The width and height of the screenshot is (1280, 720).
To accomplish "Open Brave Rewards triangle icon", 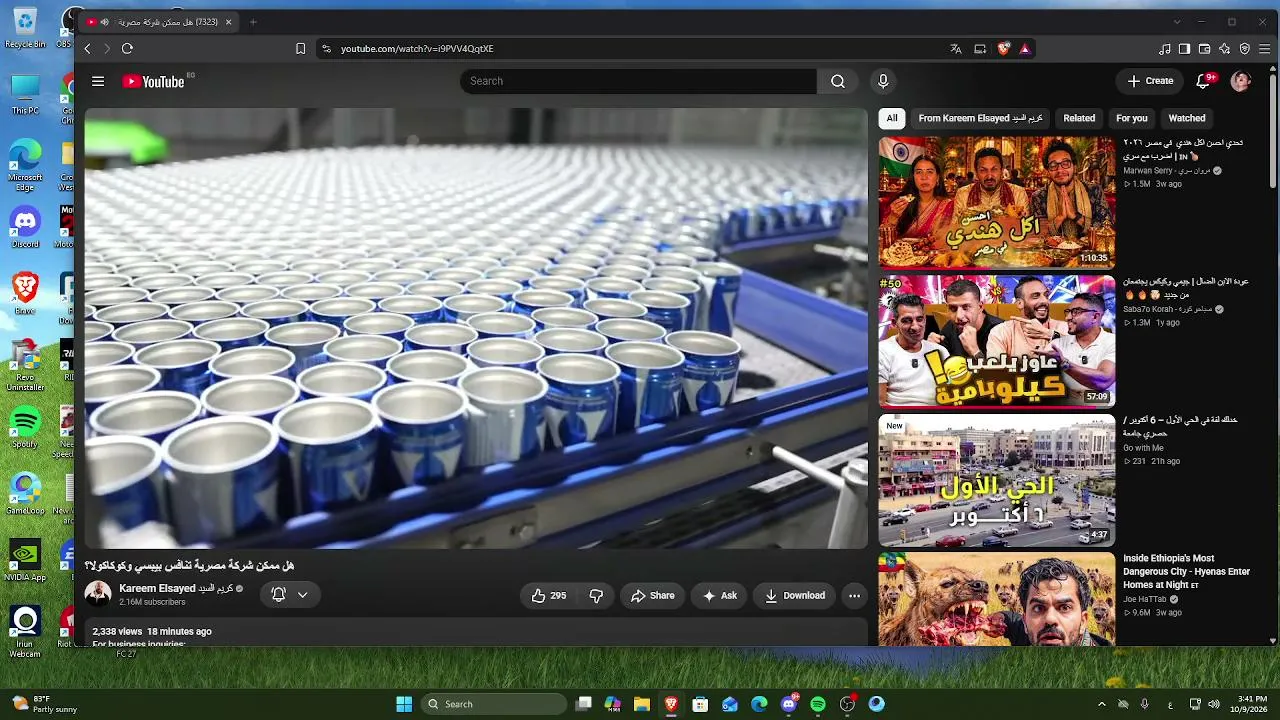I will (x=1025, y=48).
